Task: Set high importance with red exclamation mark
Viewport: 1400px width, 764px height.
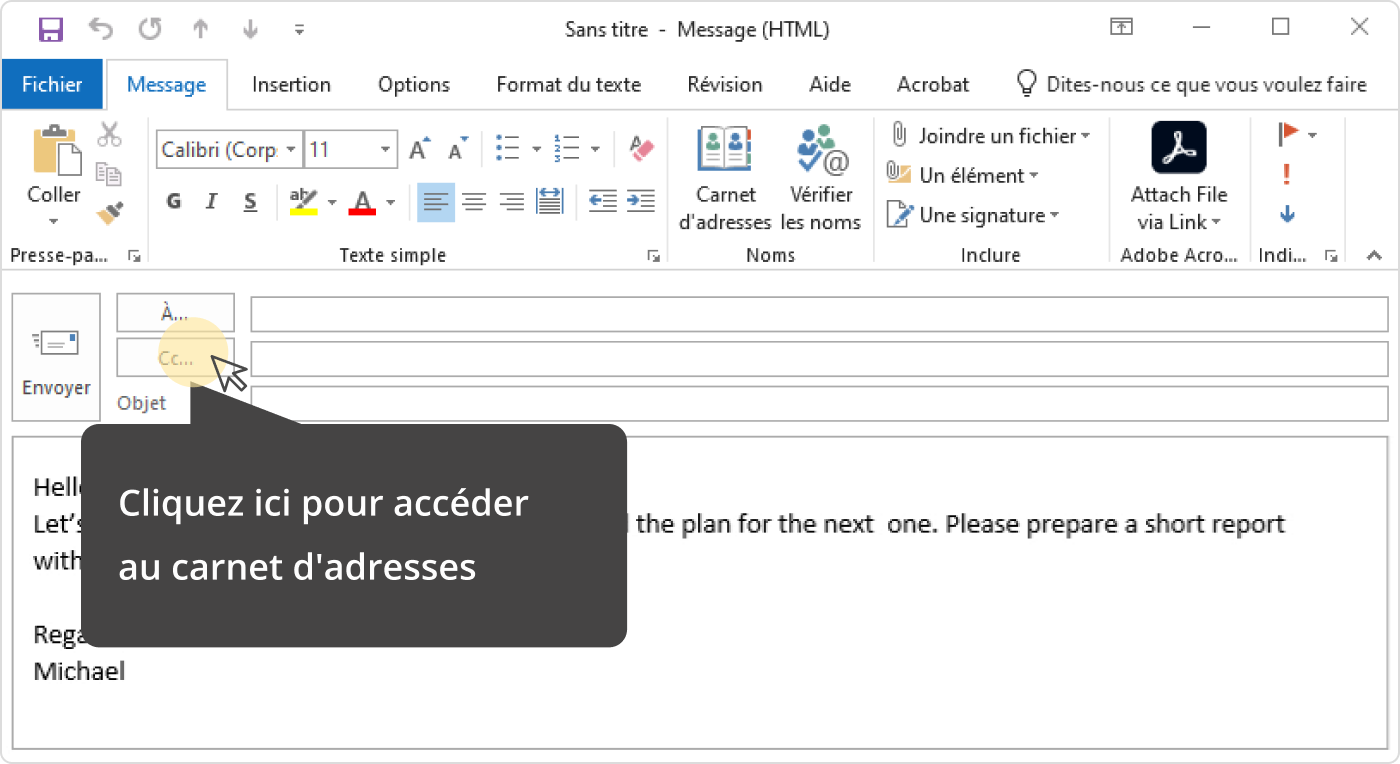Action: coord(1286,175)
